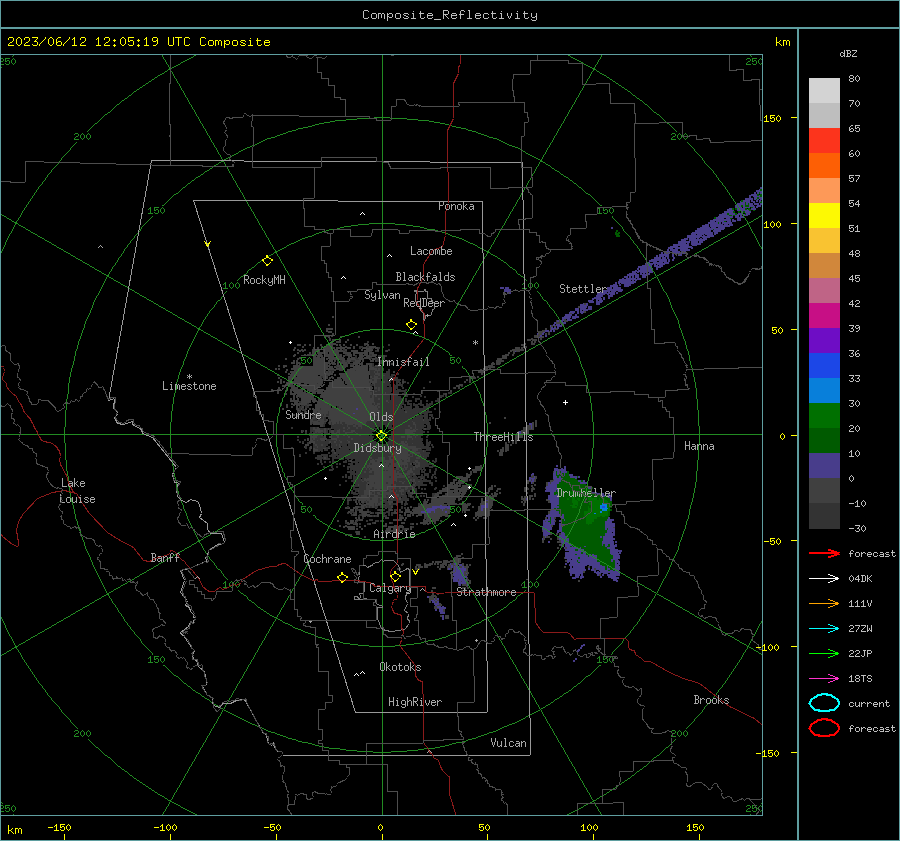Image resolution: width=900 pixels, height=841 pixels.
Task: Select the purple 36-39 dBZ legend swatch
Action: click(x=824, y=341)
